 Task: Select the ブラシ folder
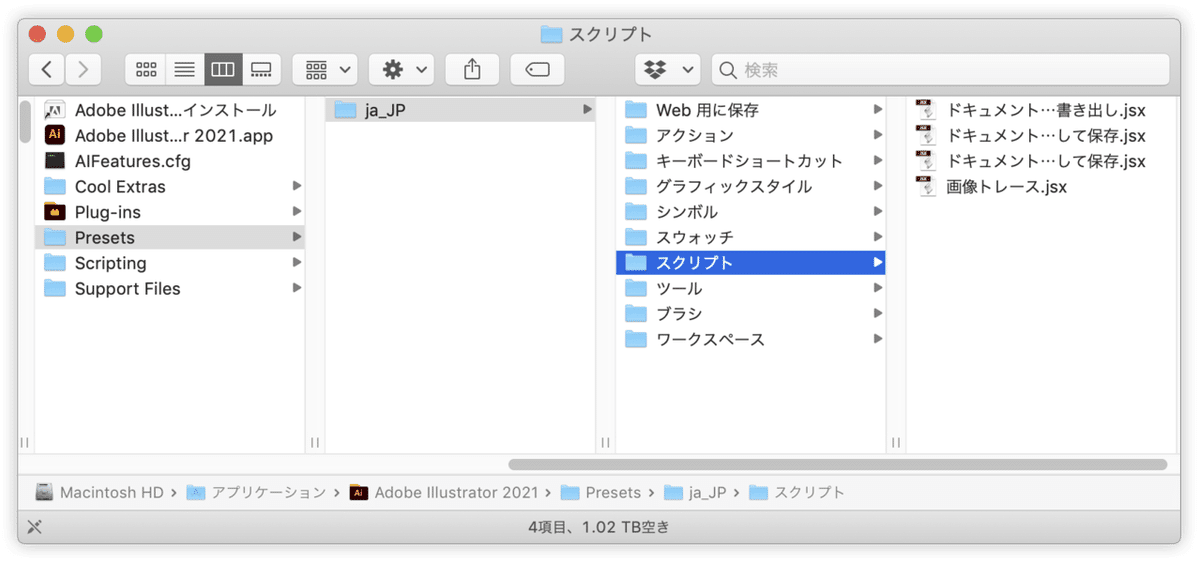(x=751, y=314)
